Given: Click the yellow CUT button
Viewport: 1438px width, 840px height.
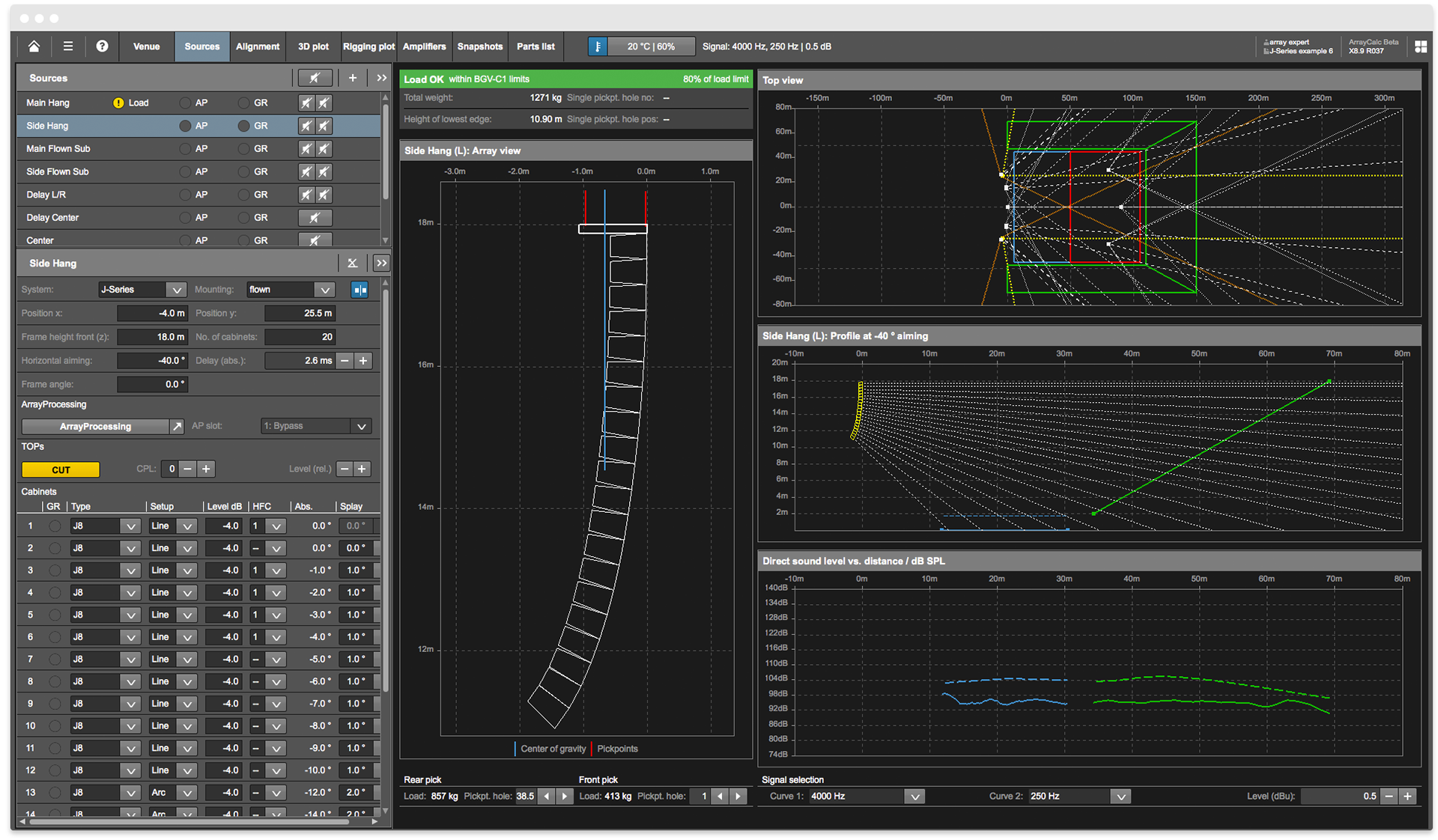Looking at the screenshot, I should click(61, 470).
